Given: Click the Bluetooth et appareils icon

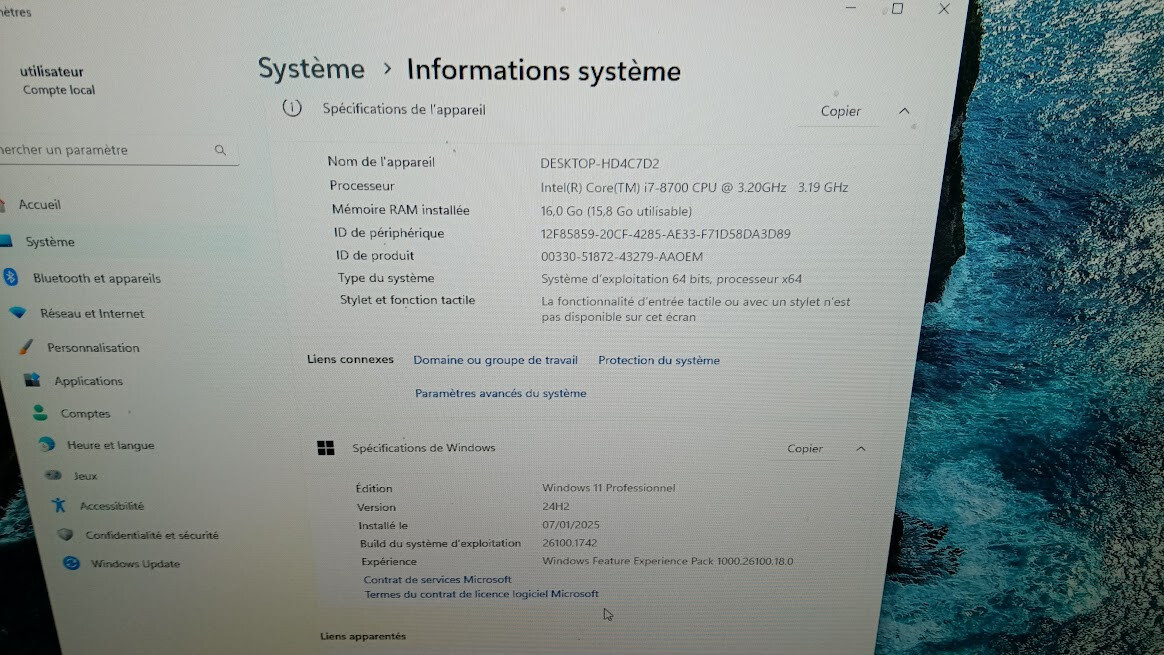Looking at the screenshot, I should (11, 277).
